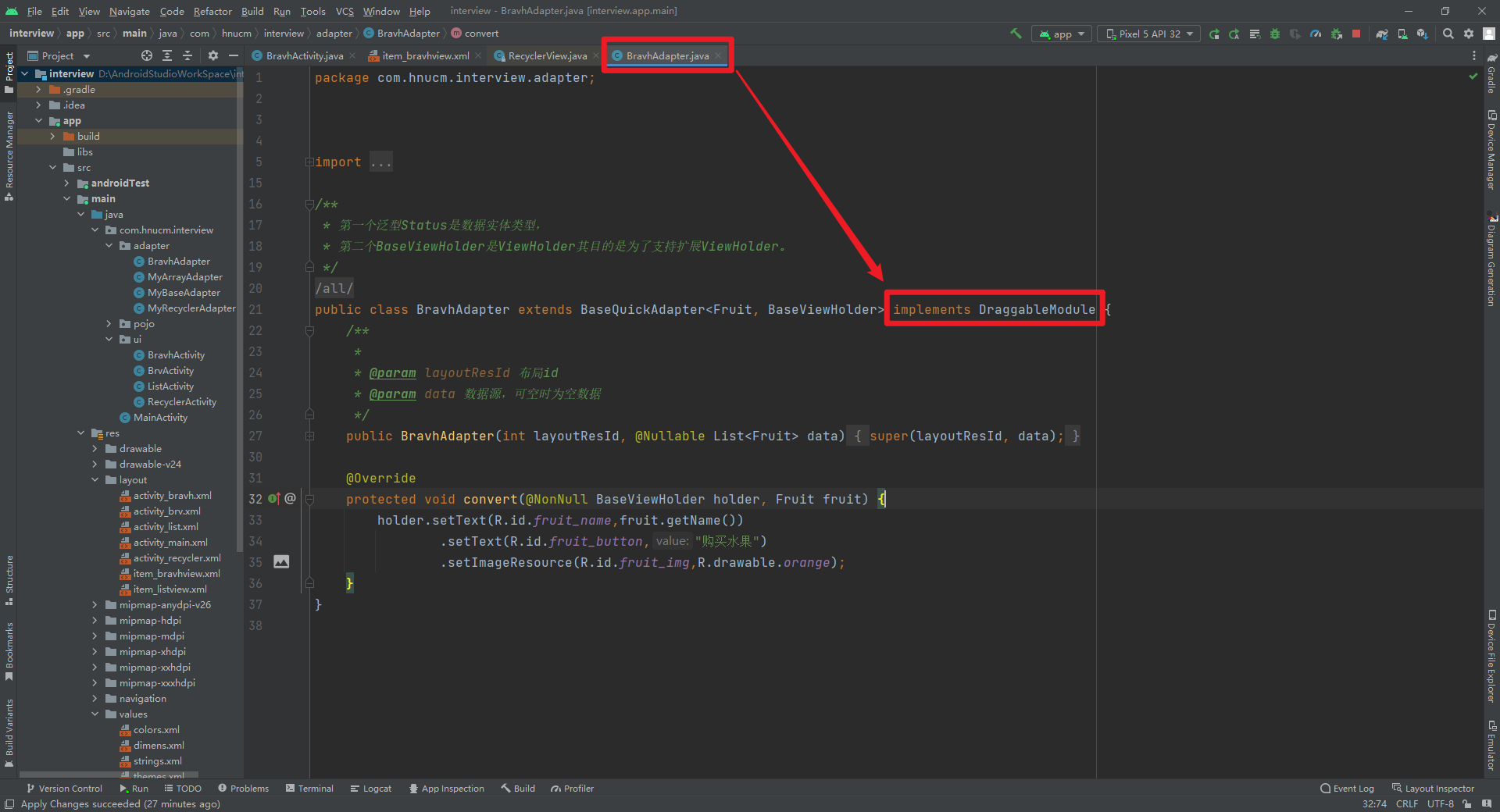Open the Project view mode dropdown
Image resolution: width=1500 pixels, height=812 pixels.
pos(59,55)
